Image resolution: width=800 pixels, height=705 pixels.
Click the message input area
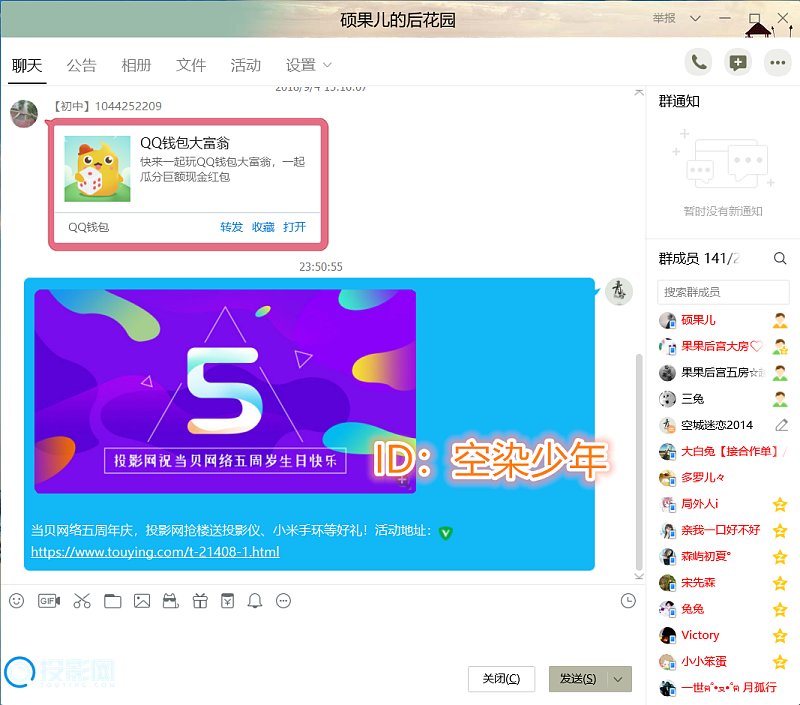click(x=321, y=638)
